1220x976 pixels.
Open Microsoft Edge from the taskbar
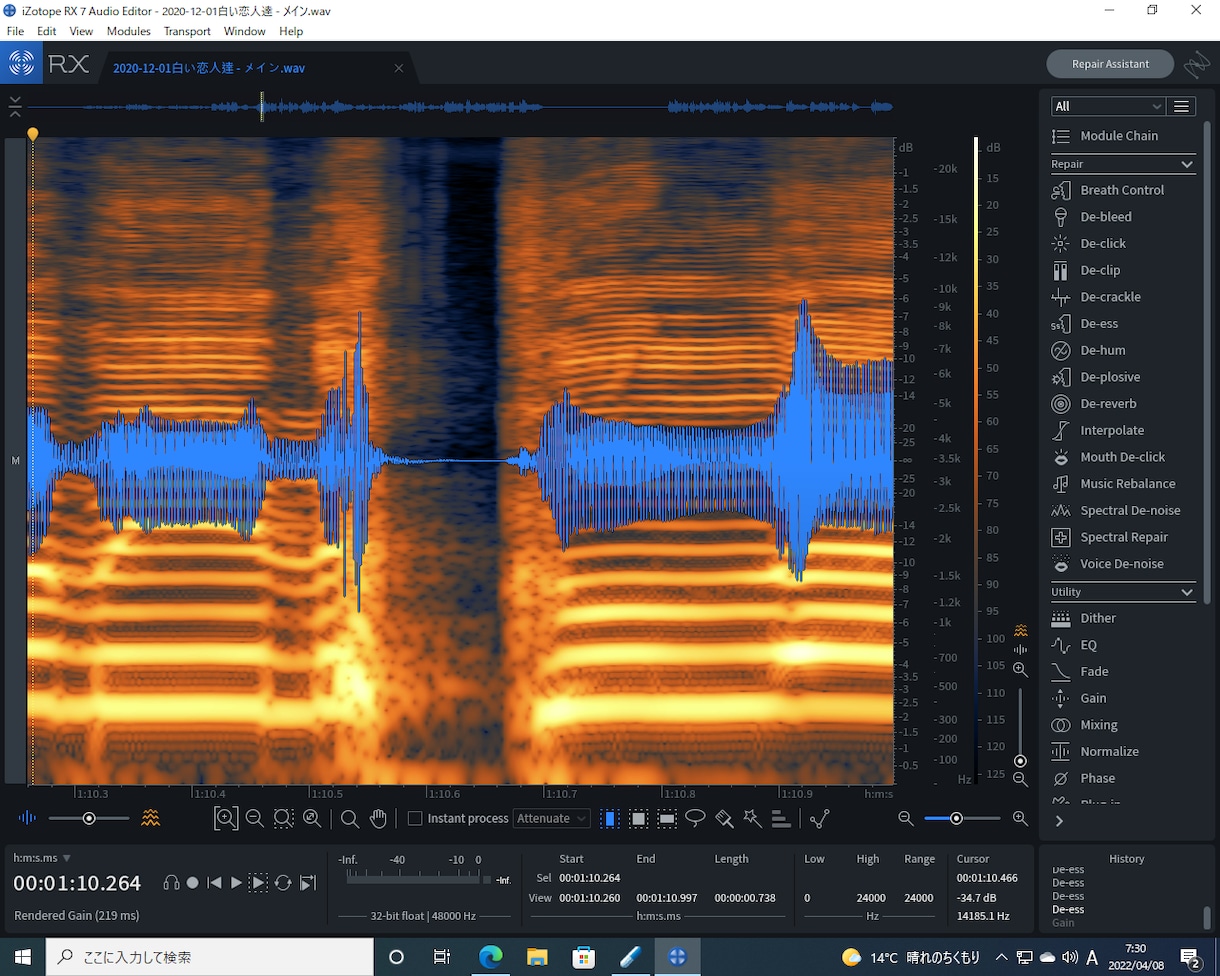pos(490,957)
